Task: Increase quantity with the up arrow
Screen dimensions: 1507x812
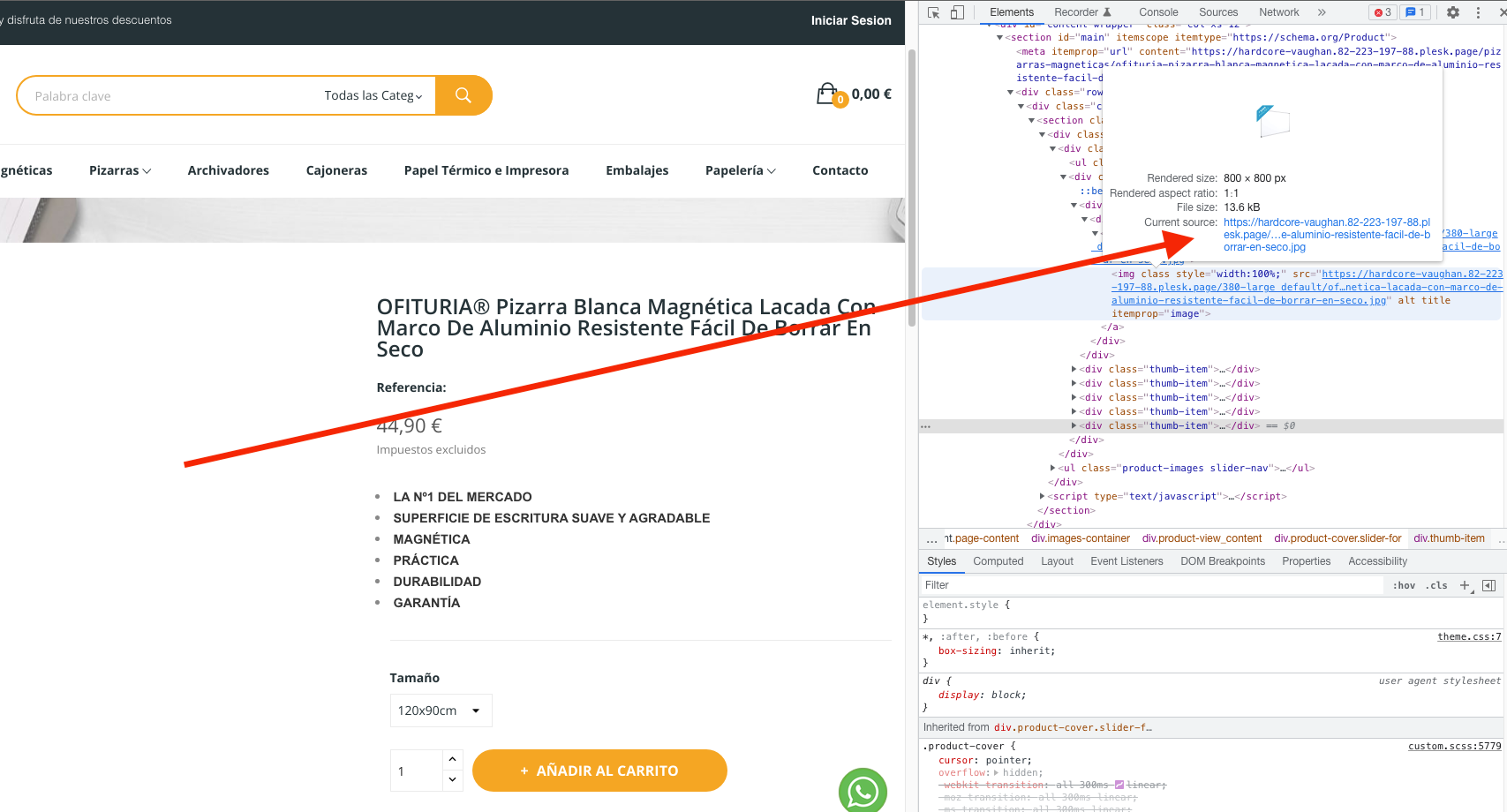Action: [x=452, y=760]
